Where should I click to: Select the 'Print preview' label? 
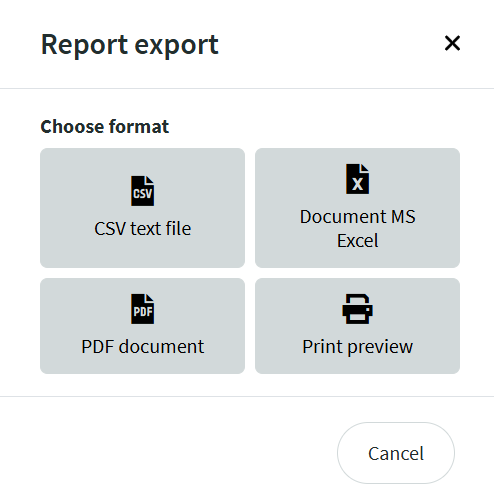pyautogui.click(x=357, y=347)
